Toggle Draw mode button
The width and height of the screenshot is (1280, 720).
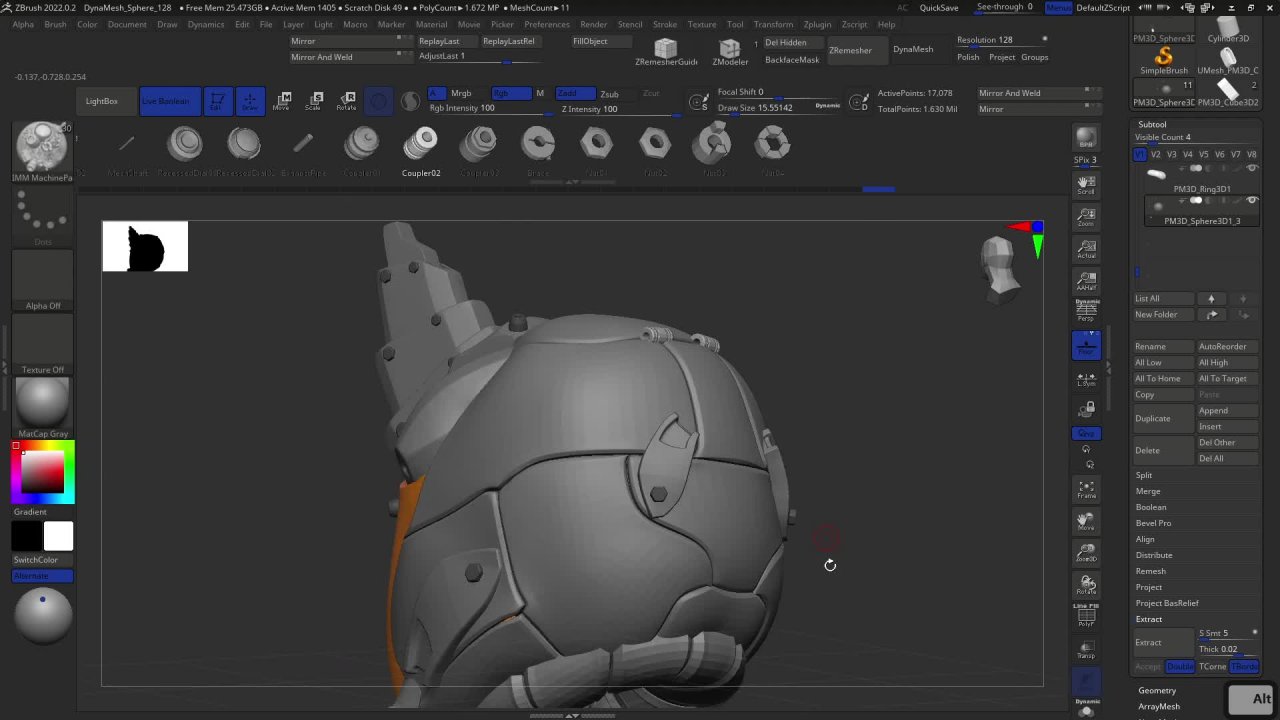[250, 100]
